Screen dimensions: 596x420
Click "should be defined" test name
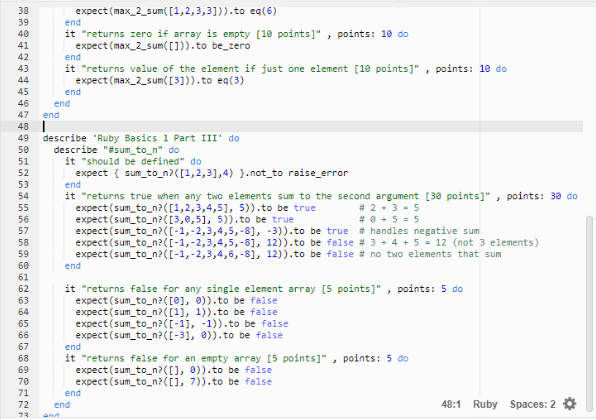133,161
